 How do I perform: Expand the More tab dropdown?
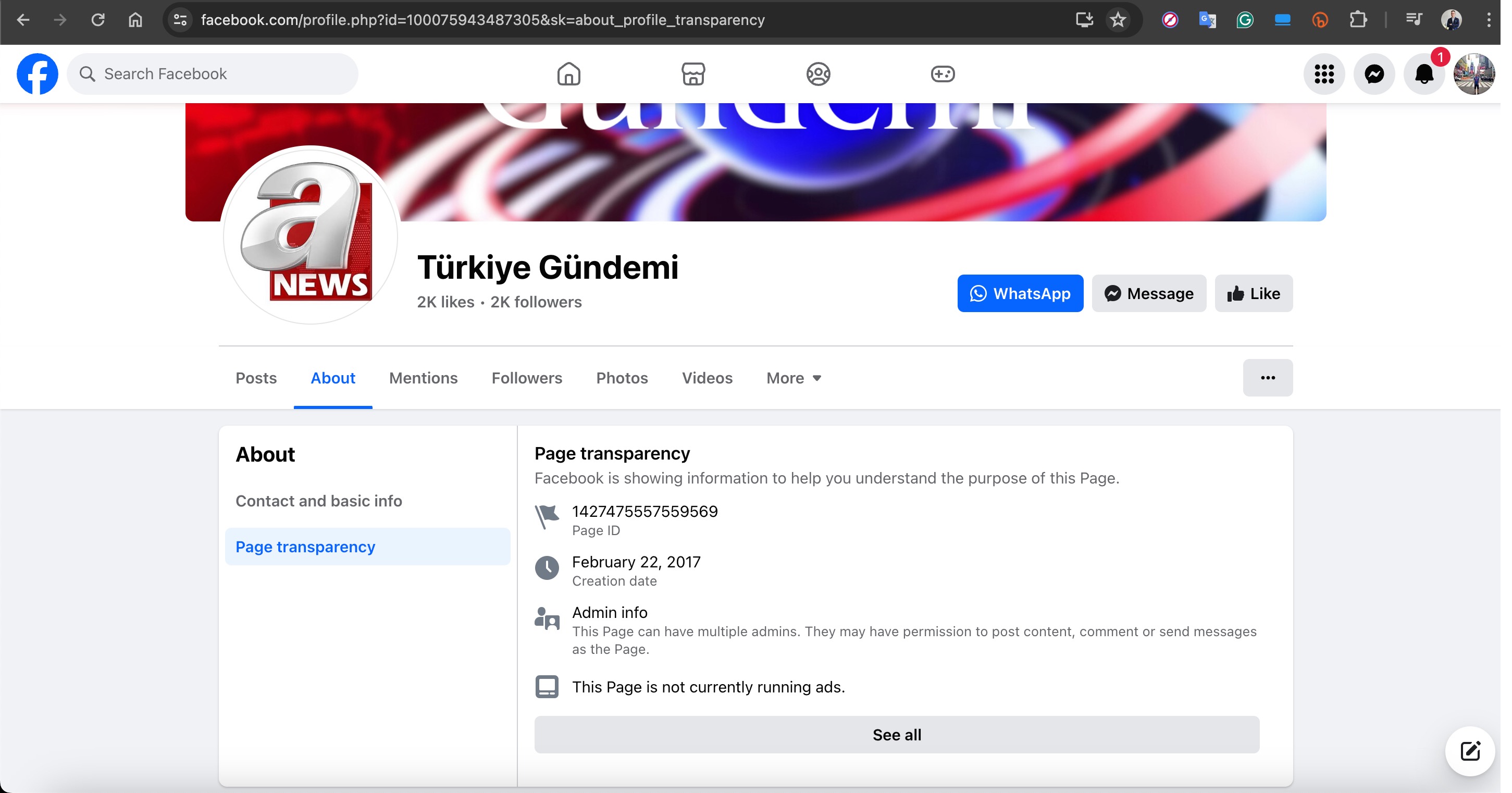[x=794, y=378]
